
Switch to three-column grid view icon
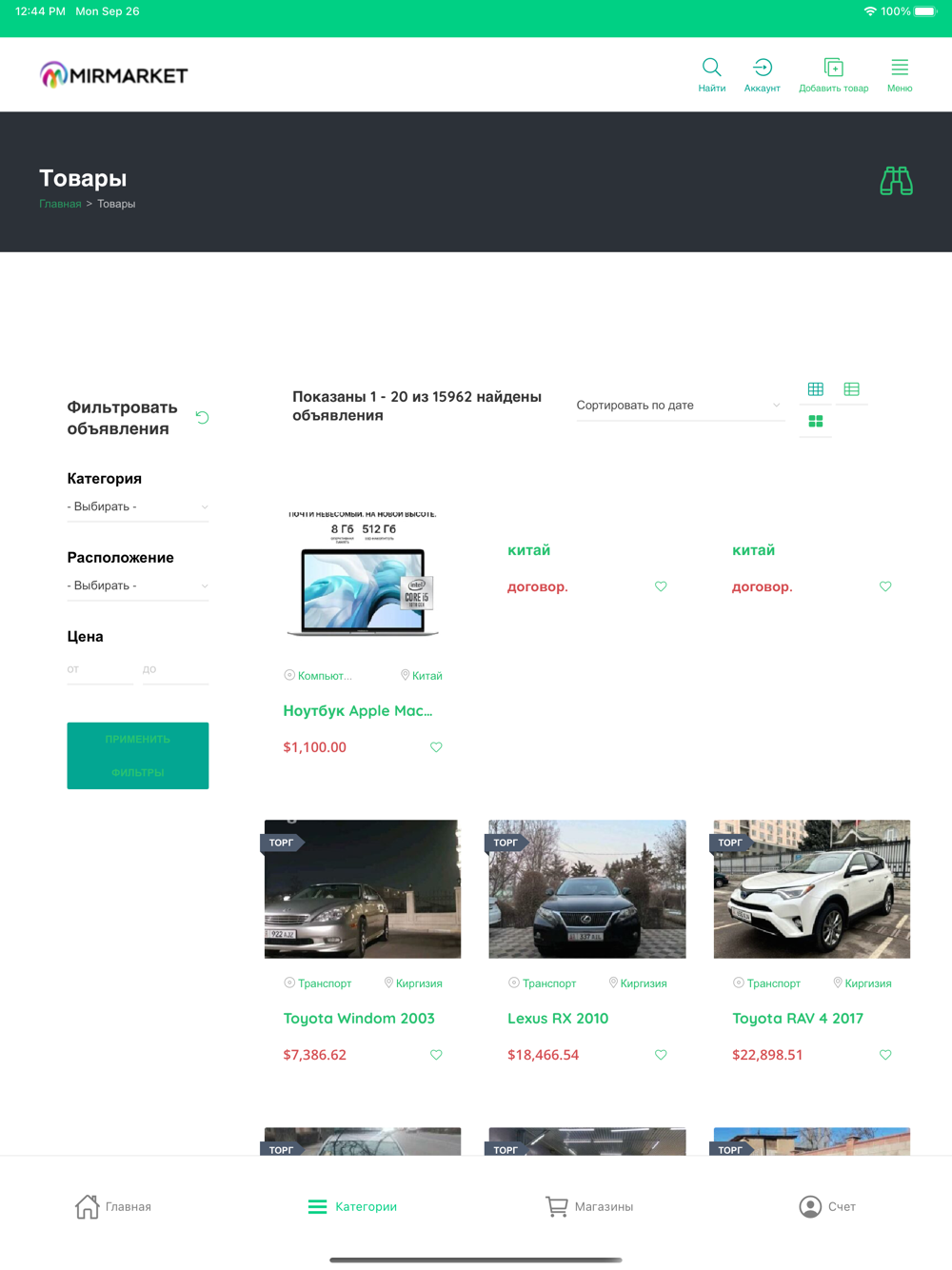click(816, 388)
